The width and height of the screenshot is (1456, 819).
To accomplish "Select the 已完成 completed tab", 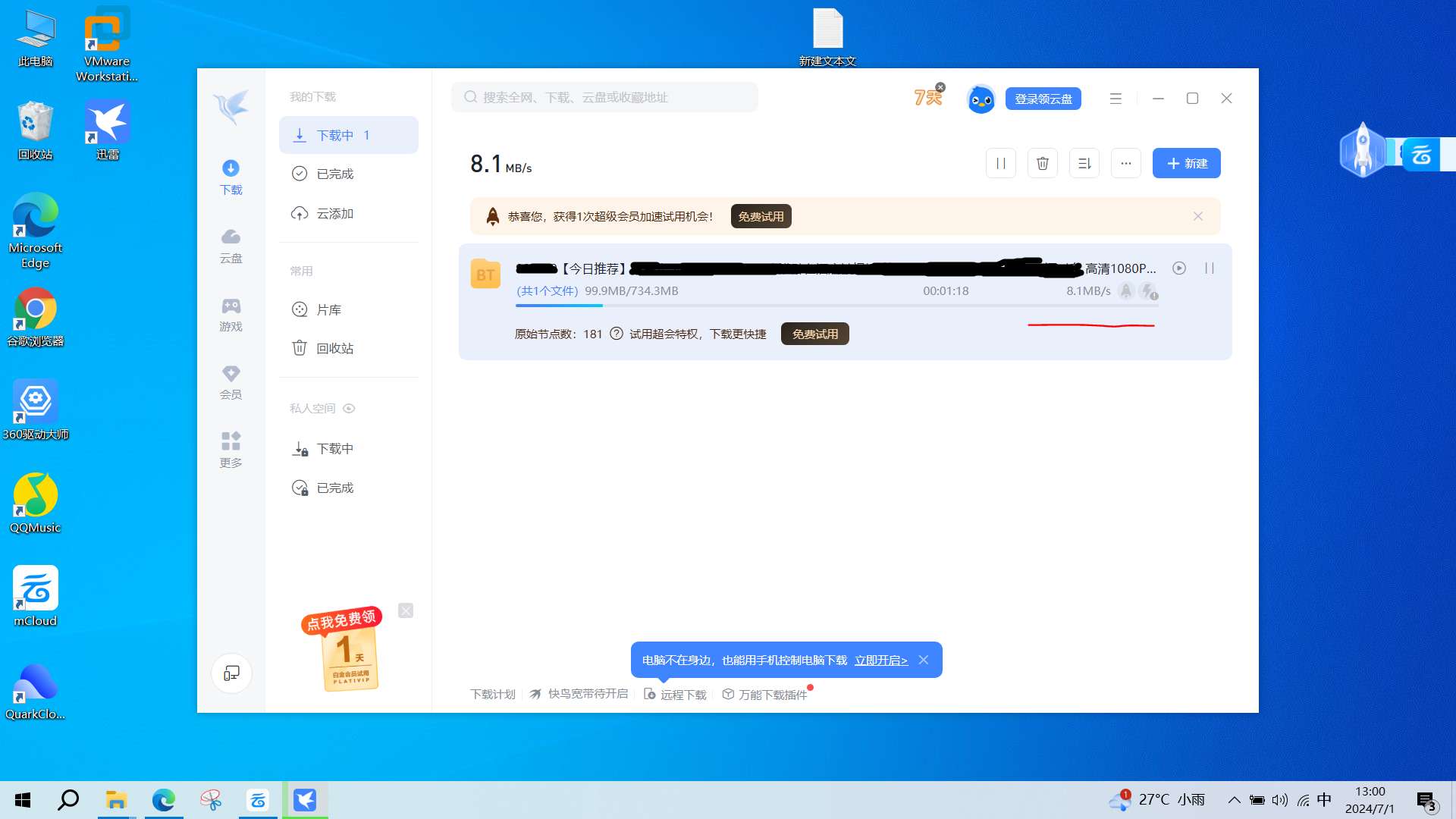I will [x=334, y=174].
